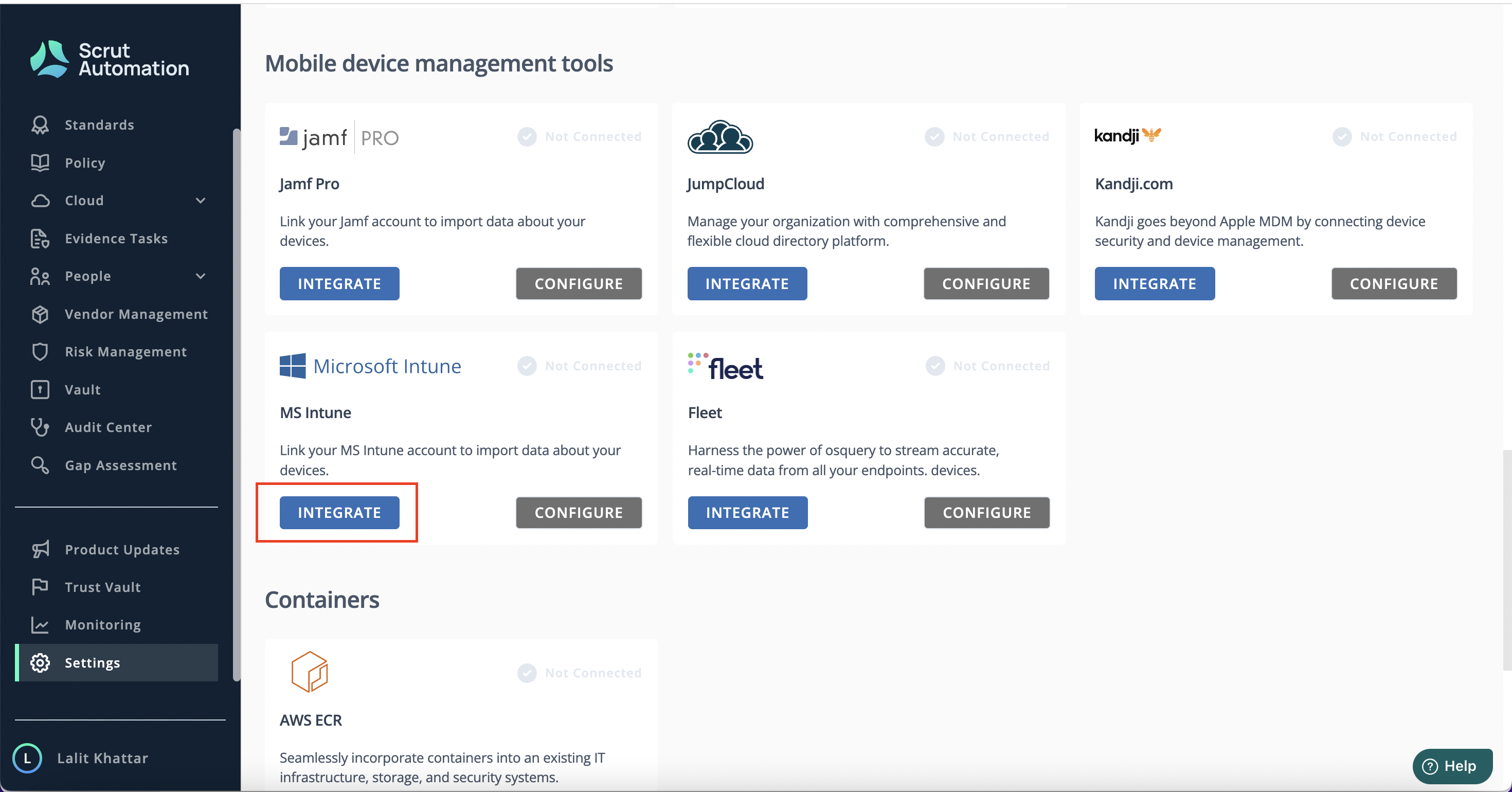This screenshot has width=1512, height=792.
Task: Configure Fleet
Action: [987, 513]
